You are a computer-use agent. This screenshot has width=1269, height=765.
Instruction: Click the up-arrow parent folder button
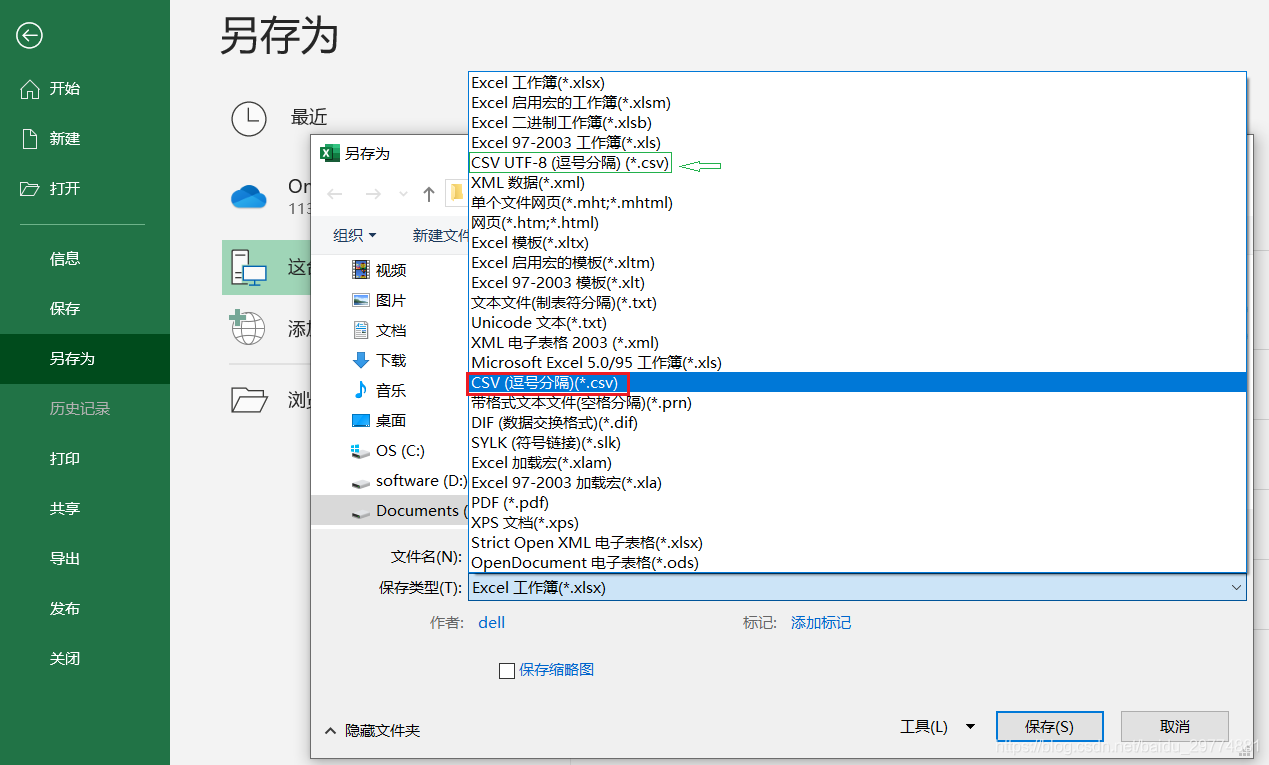428,193
